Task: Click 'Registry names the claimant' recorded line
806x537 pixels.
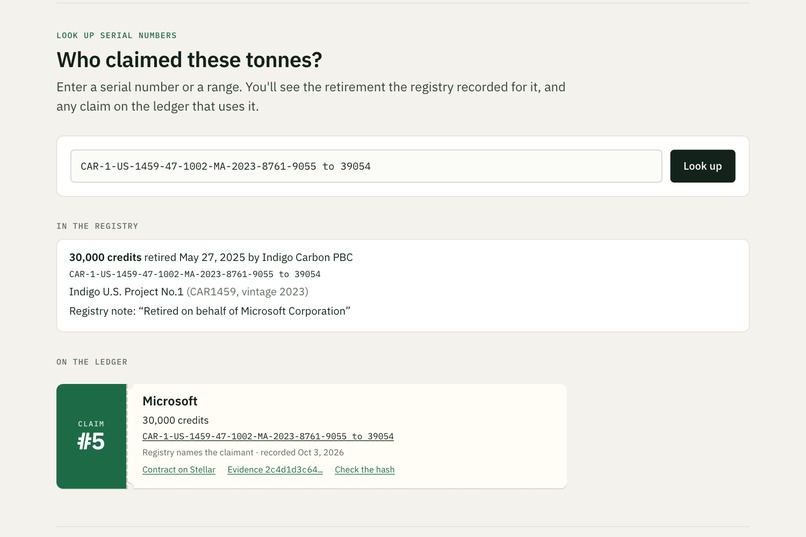Action: tap(243, 453)
